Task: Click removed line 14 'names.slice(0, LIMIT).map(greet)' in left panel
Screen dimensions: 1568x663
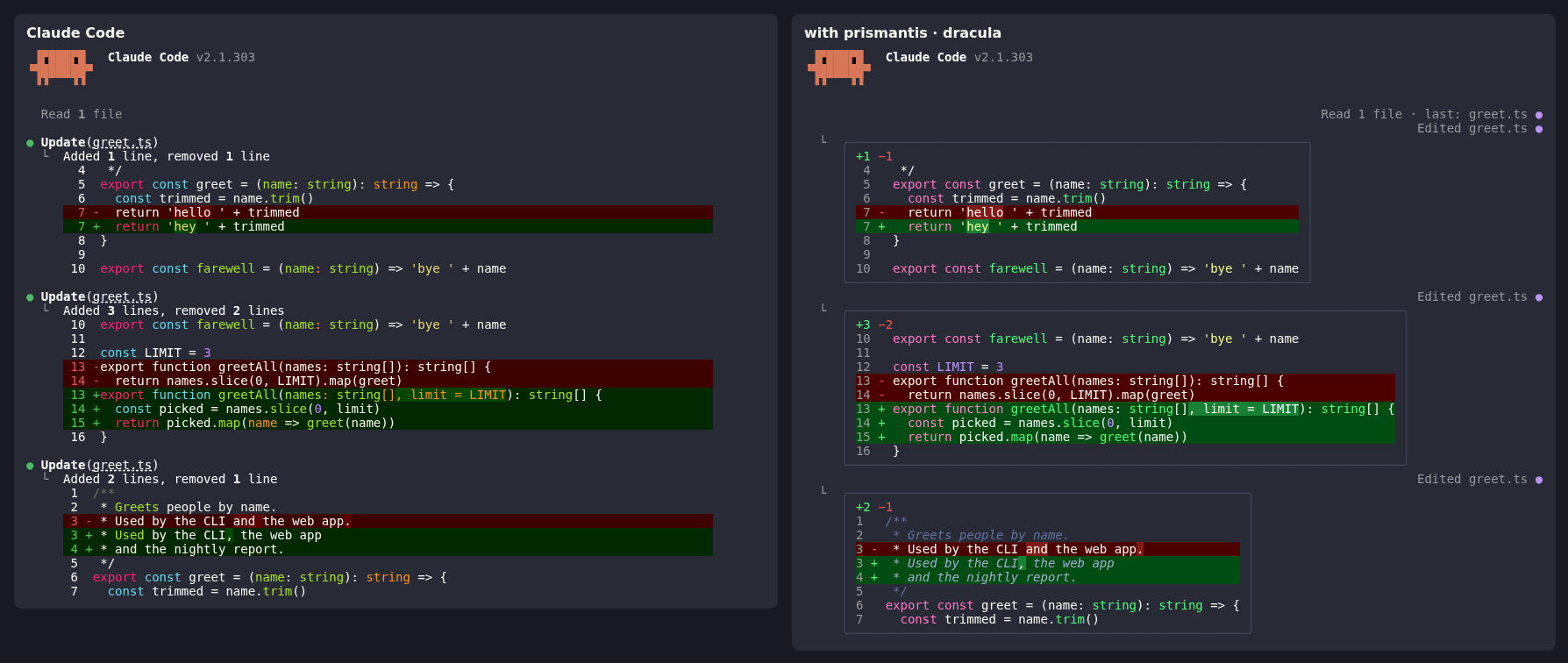Action: pos(388,381)
